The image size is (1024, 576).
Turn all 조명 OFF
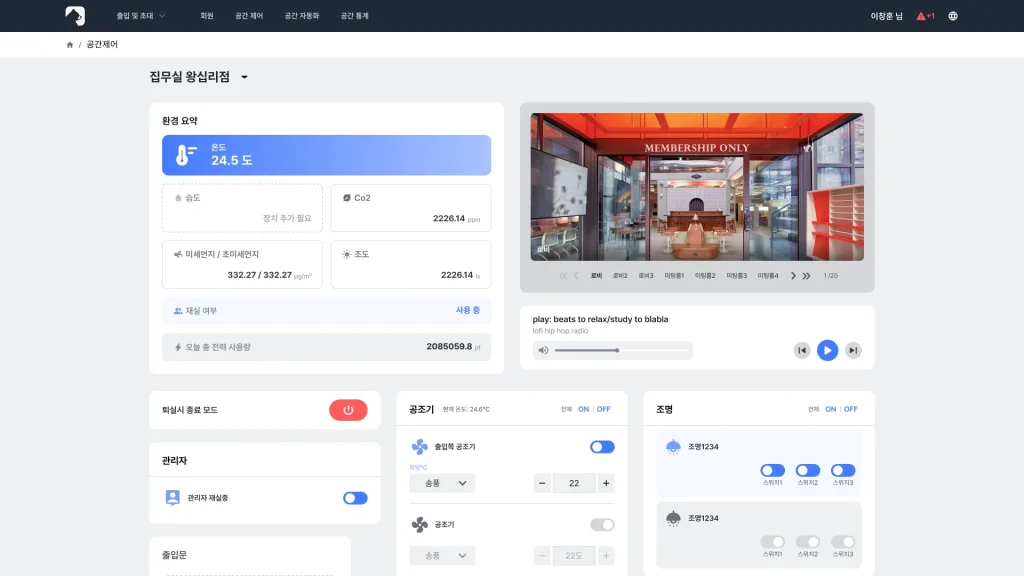(x=850, y=409)
